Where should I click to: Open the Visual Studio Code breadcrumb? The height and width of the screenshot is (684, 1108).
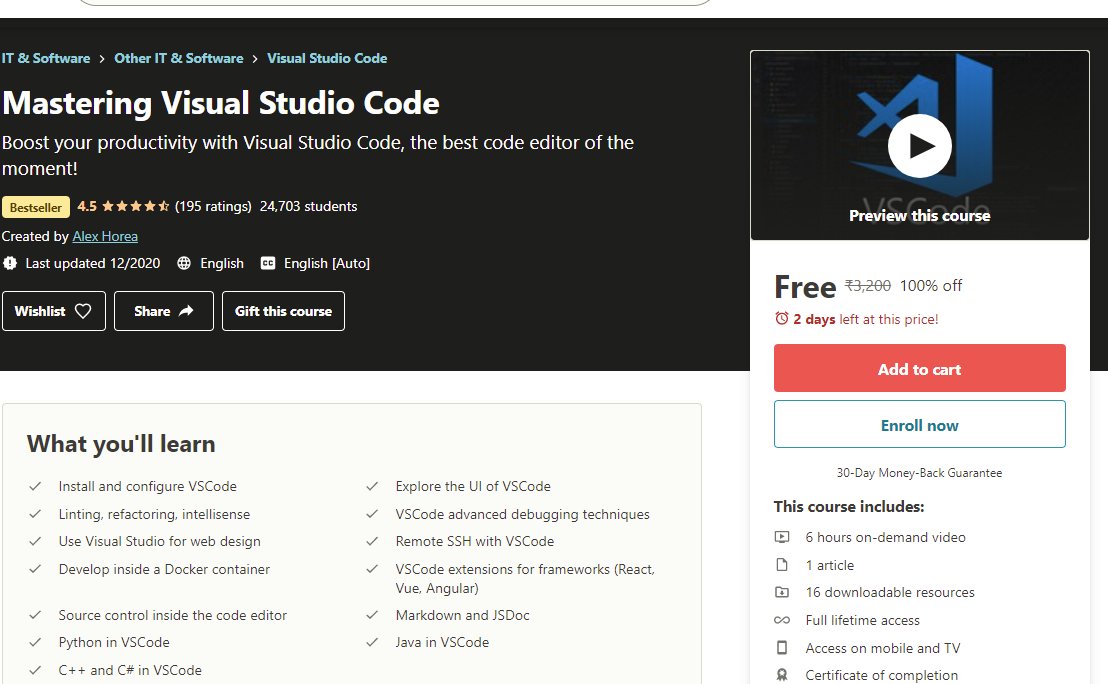327,58
